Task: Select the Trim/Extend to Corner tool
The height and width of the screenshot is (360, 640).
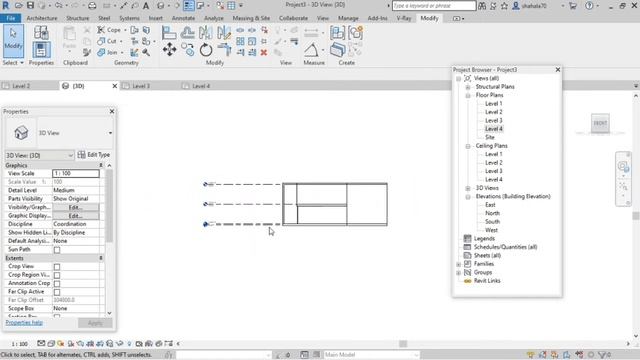Action: tap(224, 50)
